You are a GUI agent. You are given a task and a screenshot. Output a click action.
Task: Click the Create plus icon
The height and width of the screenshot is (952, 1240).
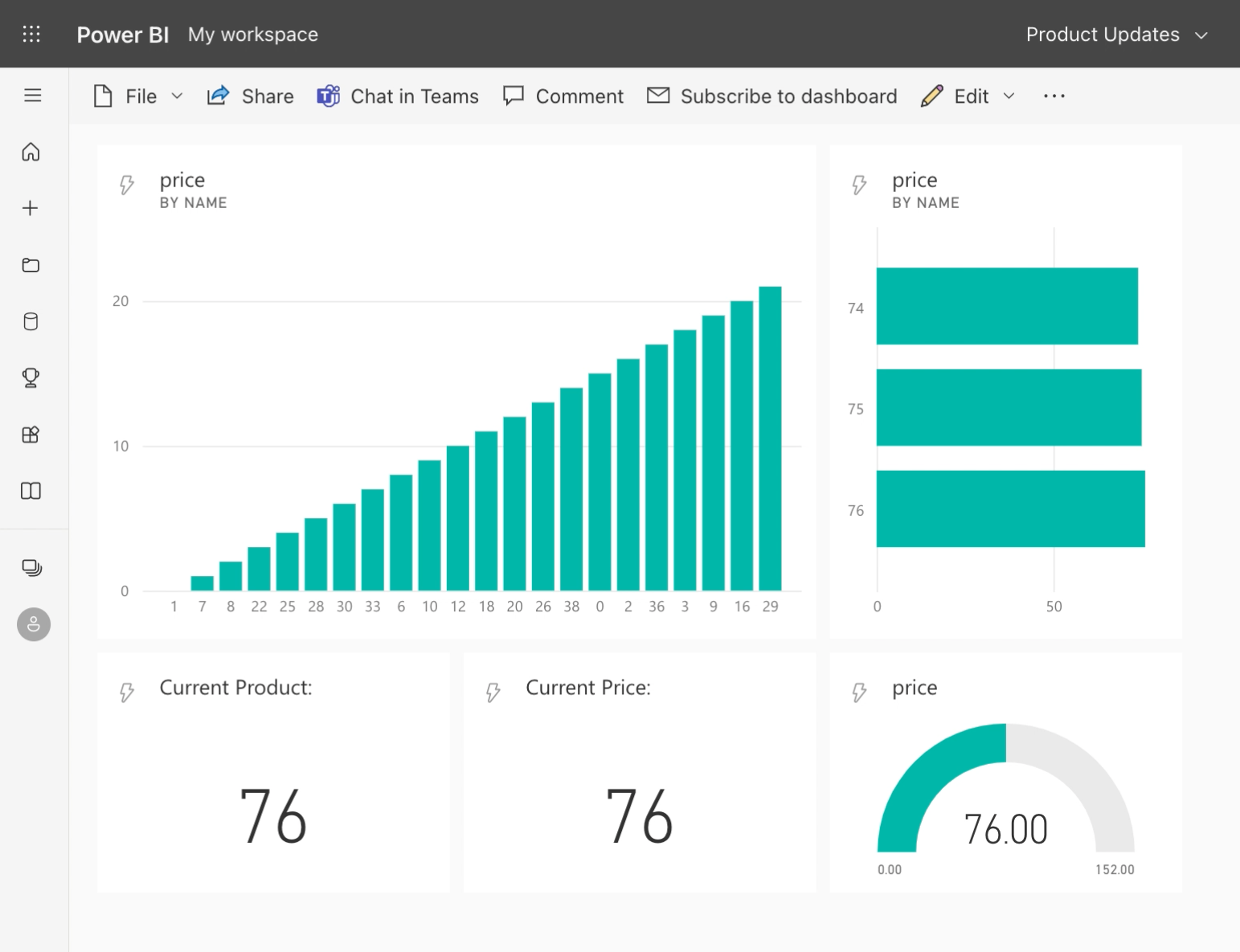click(x=31, y=209)
